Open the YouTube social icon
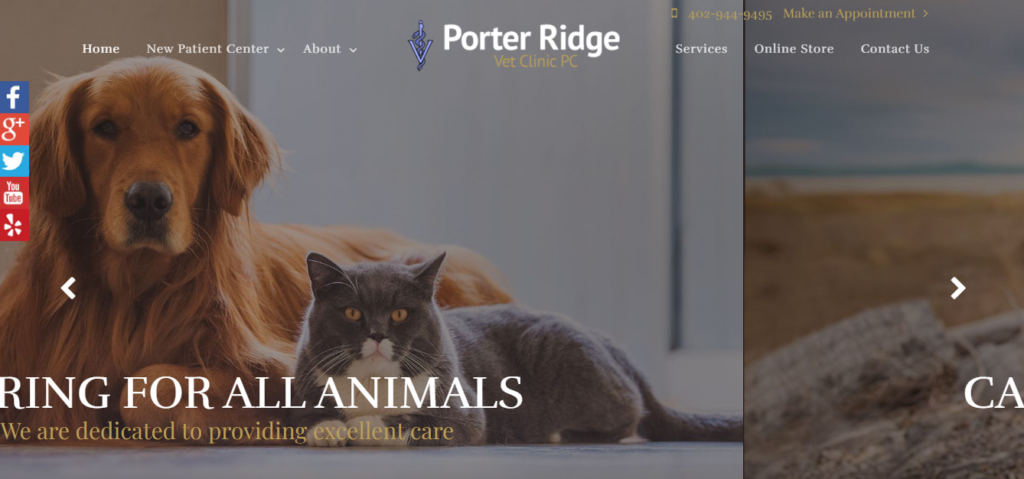The width and height of the screenshot is (1024, 479). pos(14,193)
